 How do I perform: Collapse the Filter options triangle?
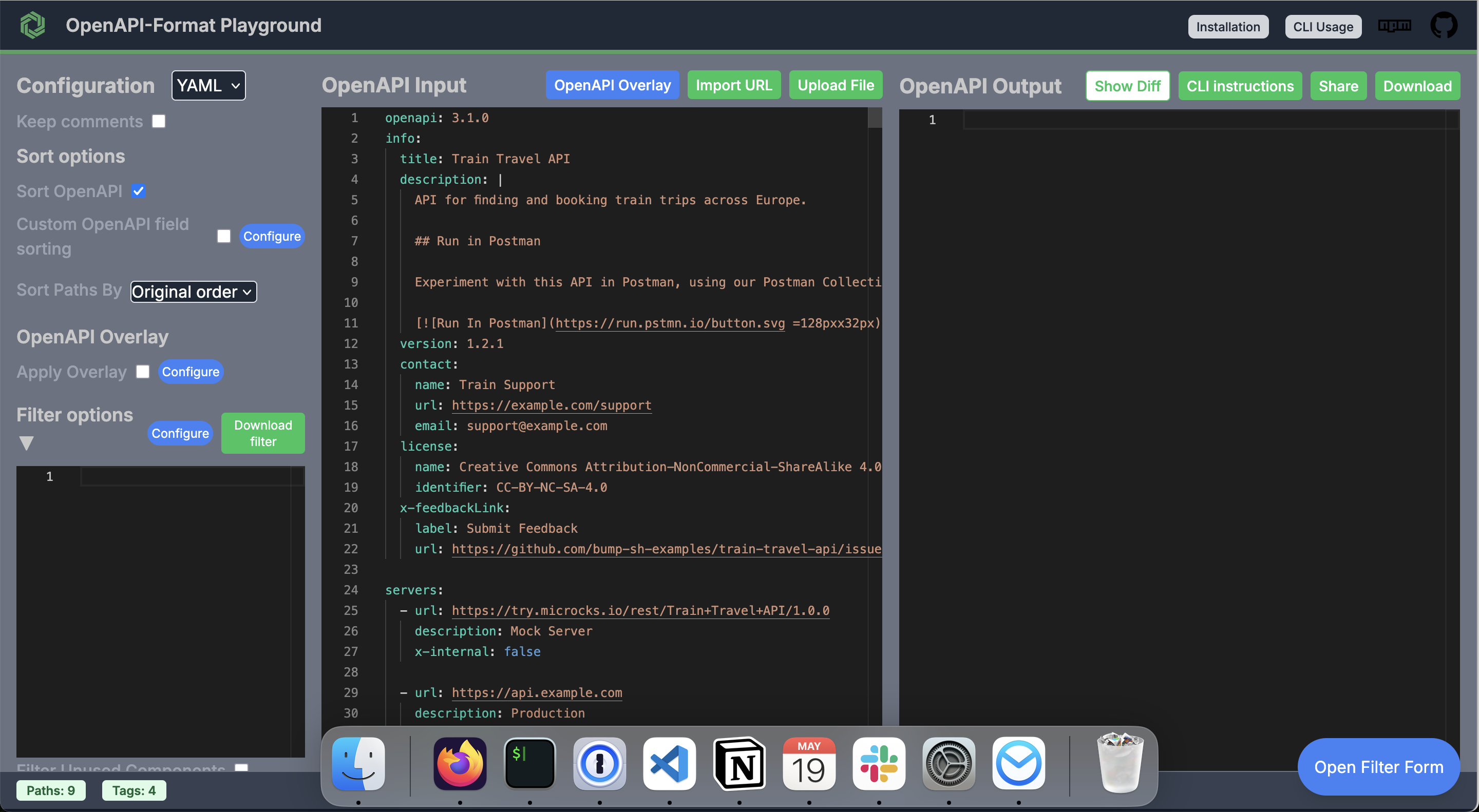click(26, 442)
